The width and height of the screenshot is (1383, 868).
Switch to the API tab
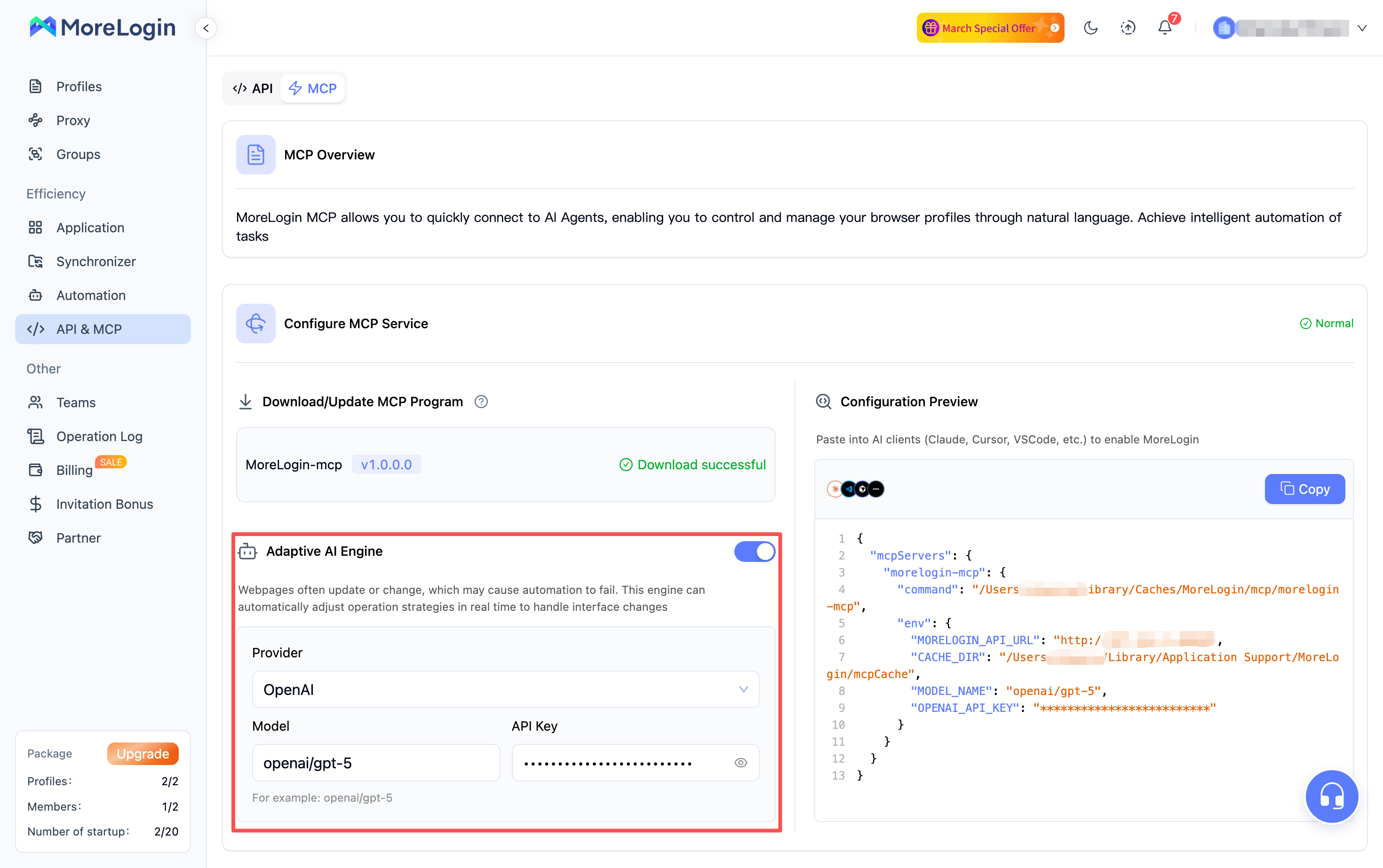click(253, 88)
